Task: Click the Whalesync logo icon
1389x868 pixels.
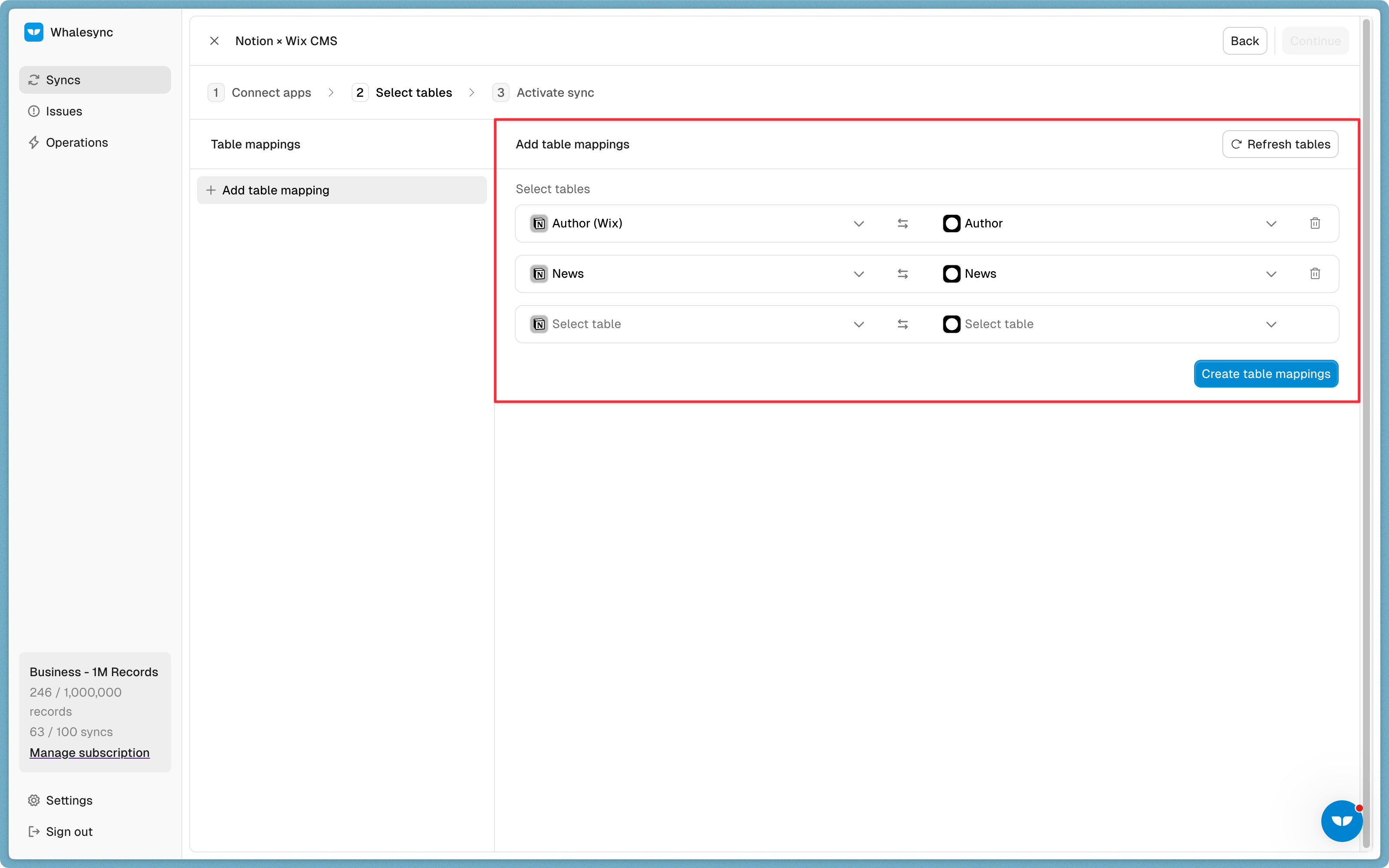Action: (34, 32)
